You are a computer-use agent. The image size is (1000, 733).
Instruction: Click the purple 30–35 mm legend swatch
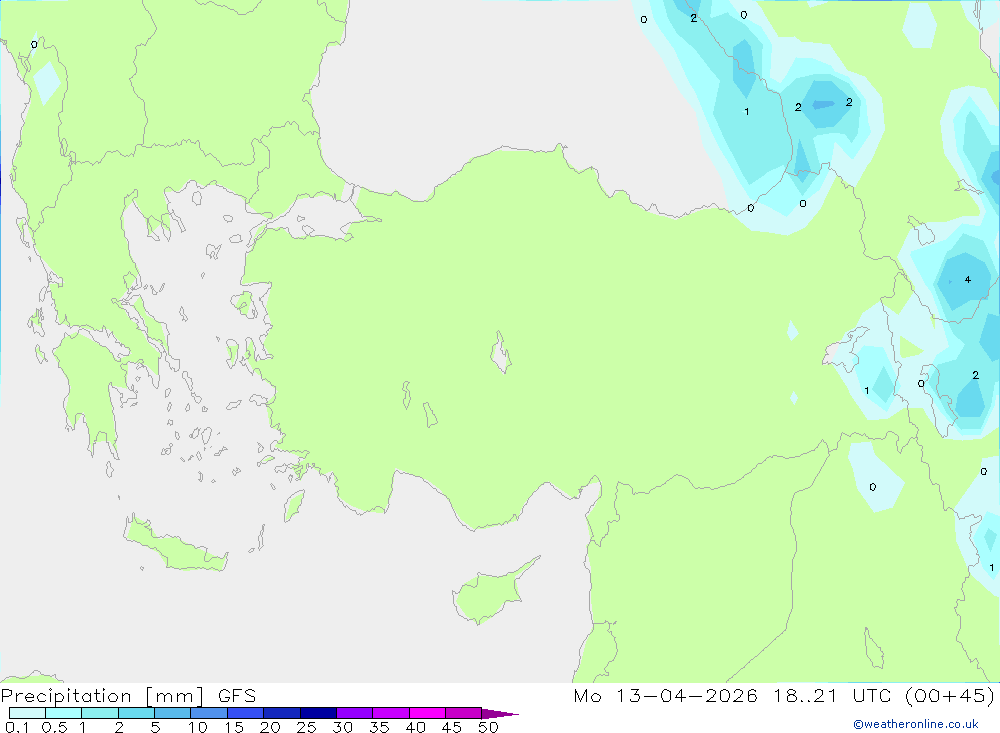click(x=354, y=713)
